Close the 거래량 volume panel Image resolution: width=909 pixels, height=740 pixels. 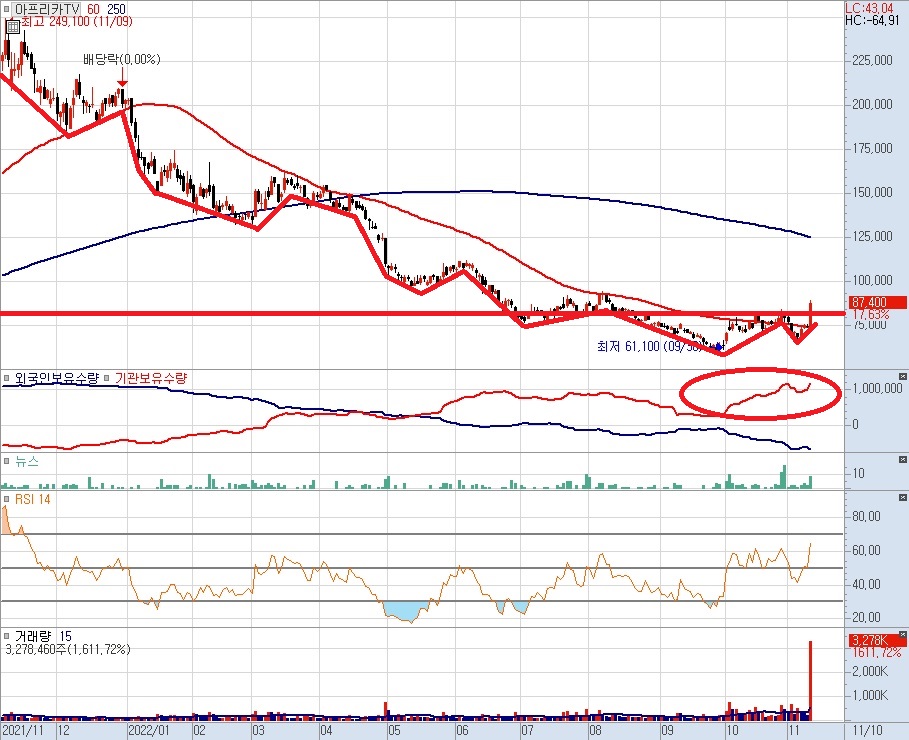pos(903,634)
